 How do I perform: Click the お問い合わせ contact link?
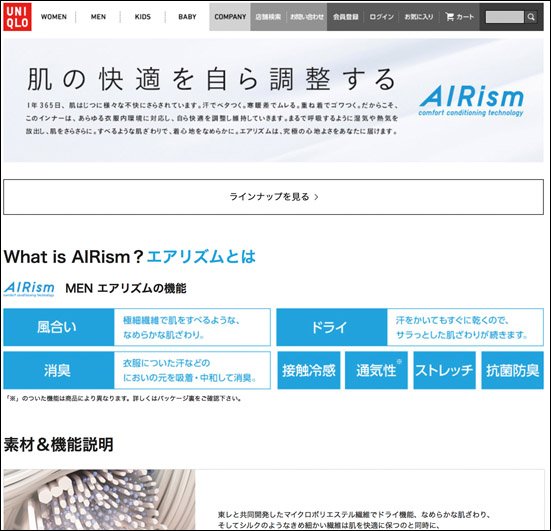tap(307, 17)
